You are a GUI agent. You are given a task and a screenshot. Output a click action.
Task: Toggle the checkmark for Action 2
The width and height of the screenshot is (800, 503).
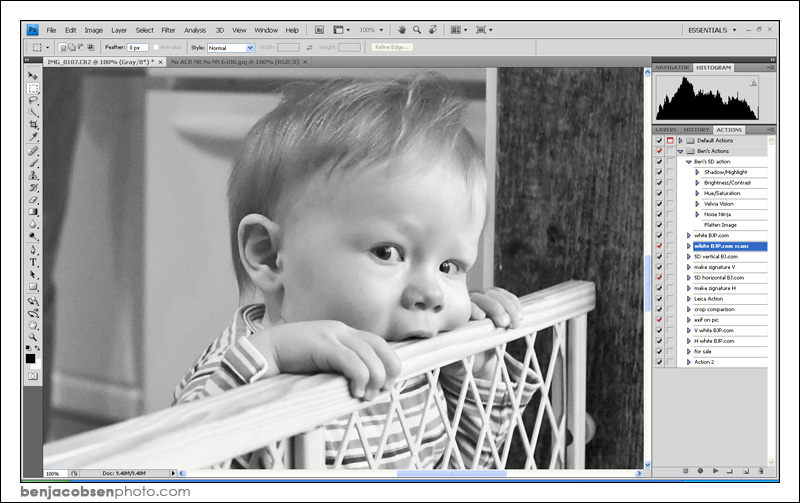[x=659, y=362]
